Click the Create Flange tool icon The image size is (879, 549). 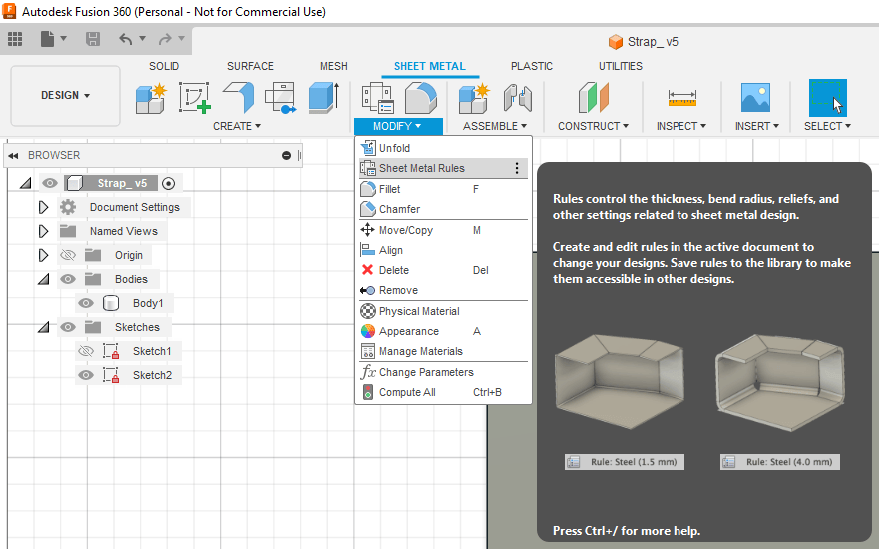(x=237, y=98)
